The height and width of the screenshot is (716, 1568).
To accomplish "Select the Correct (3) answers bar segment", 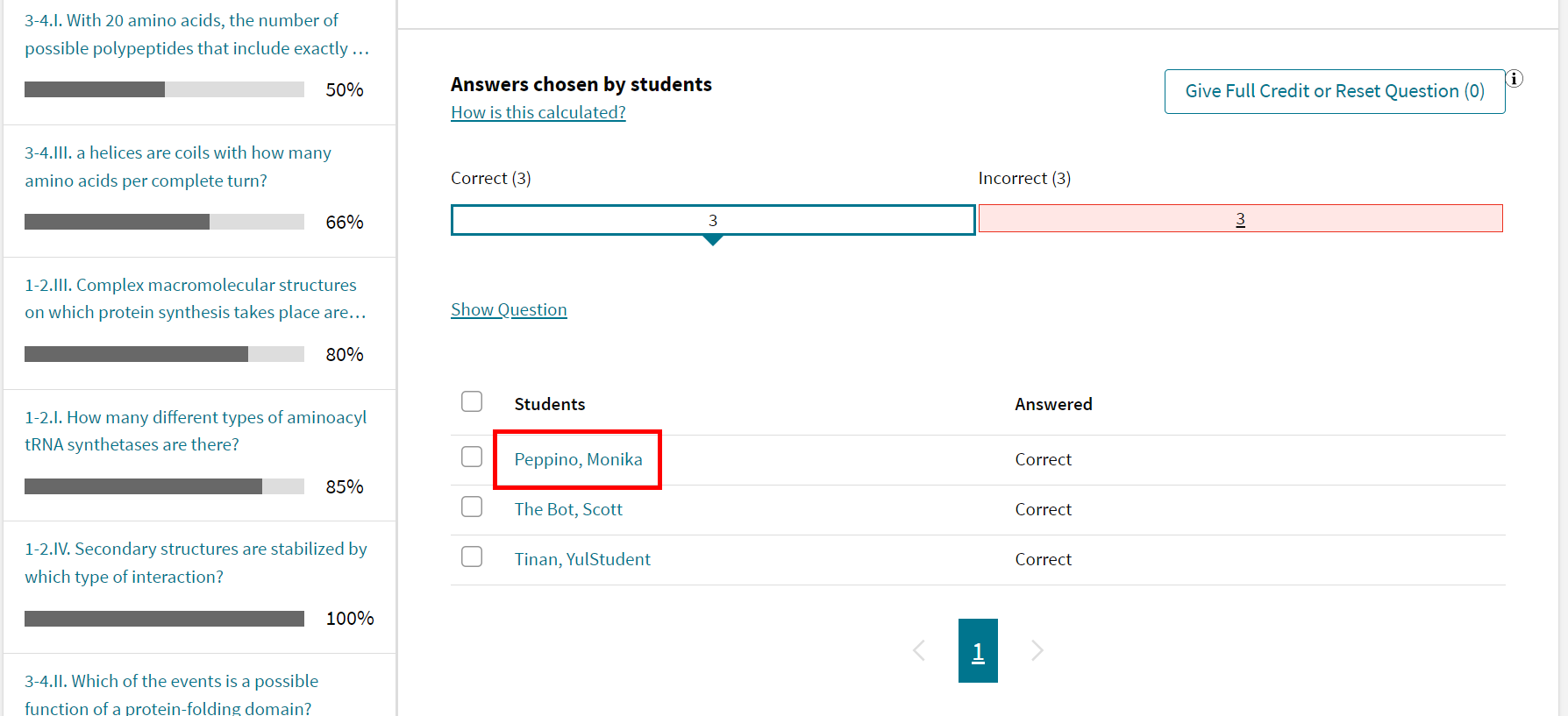I will coord(712,219).
